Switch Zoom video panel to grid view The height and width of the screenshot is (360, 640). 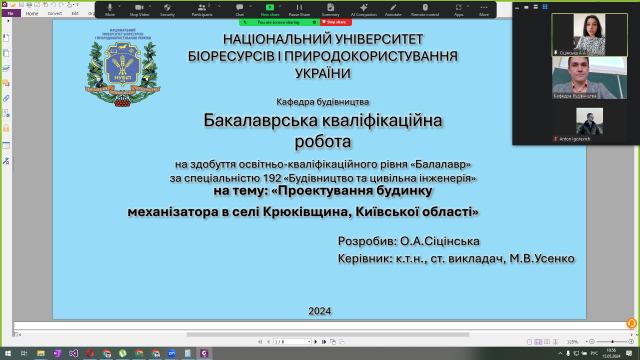(545, 7)
